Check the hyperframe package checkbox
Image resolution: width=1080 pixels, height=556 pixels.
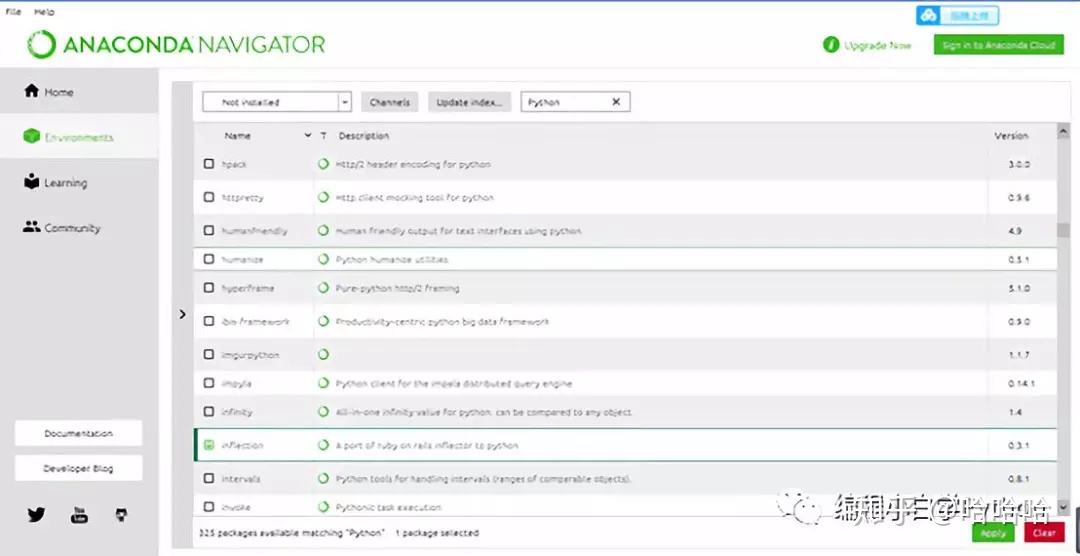(209, 288)
